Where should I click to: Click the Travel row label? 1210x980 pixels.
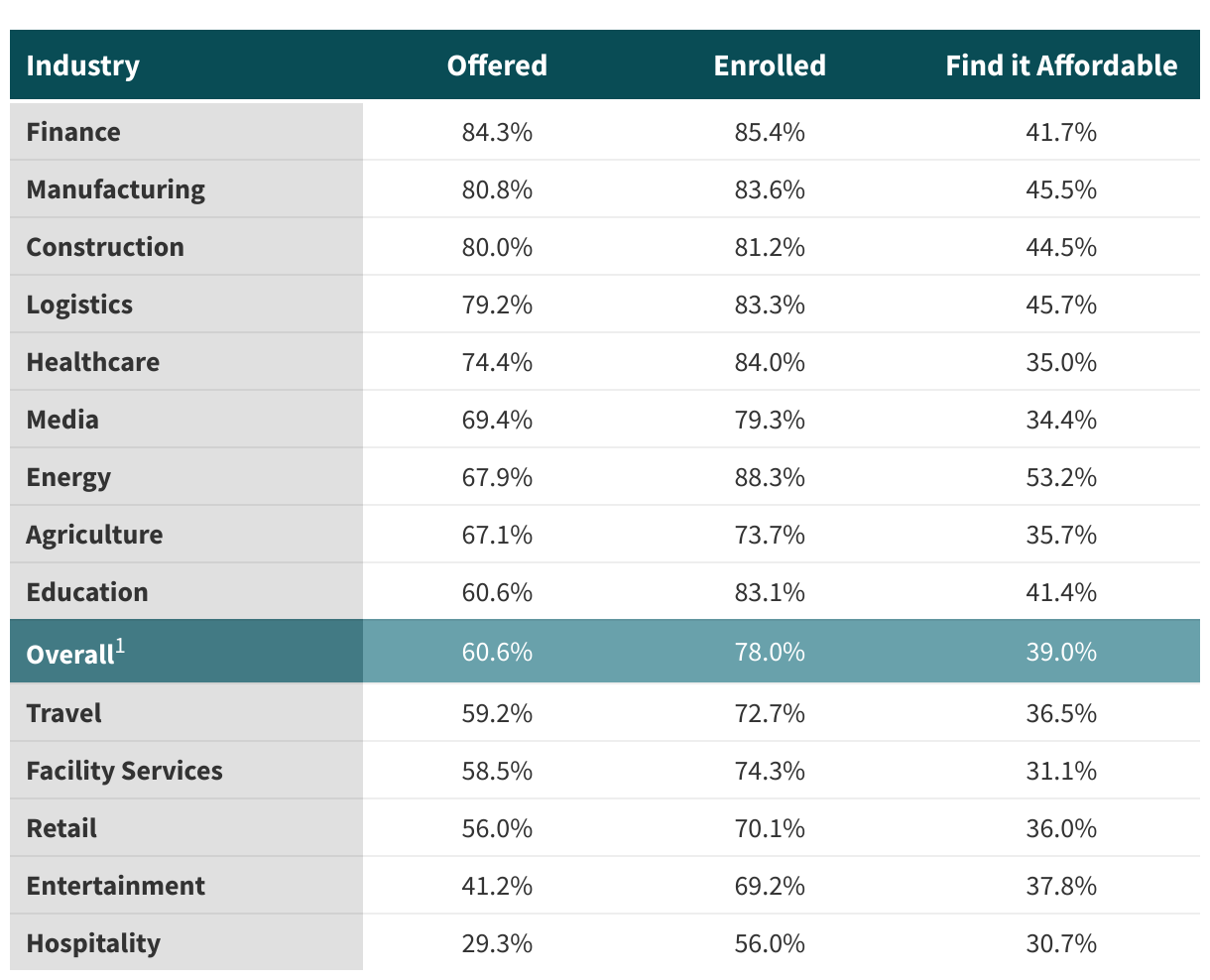pyautogui.click(x=63, y=713)
